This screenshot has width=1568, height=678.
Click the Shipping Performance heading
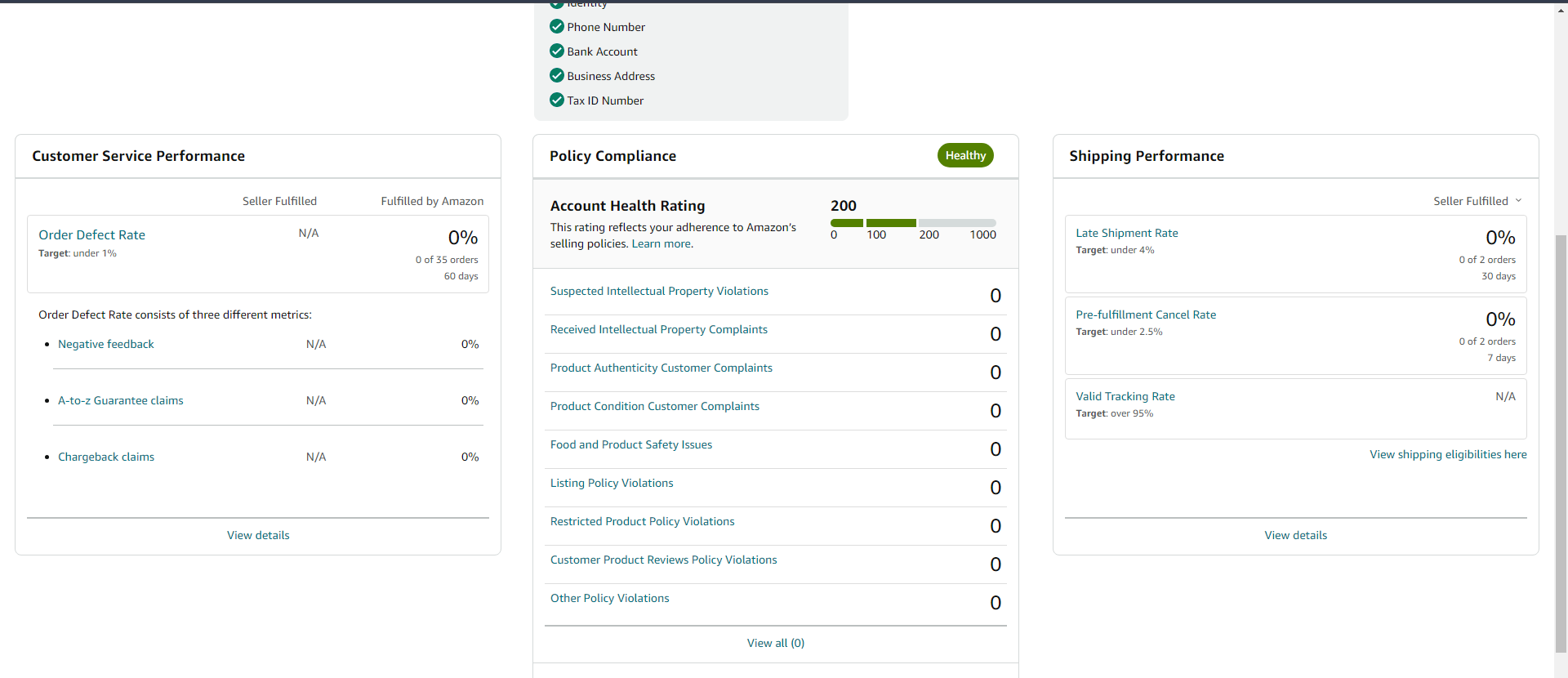tap(1147, 156)
